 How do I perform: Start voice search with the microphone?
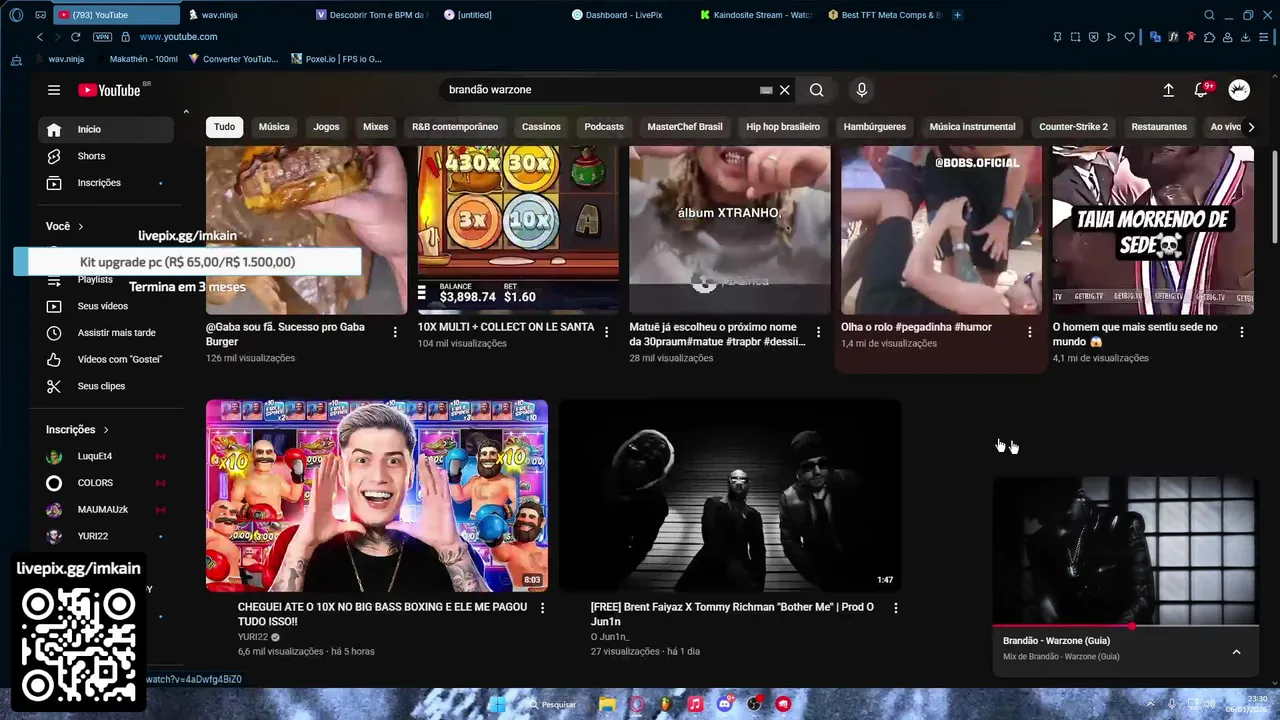click(862, 90)
